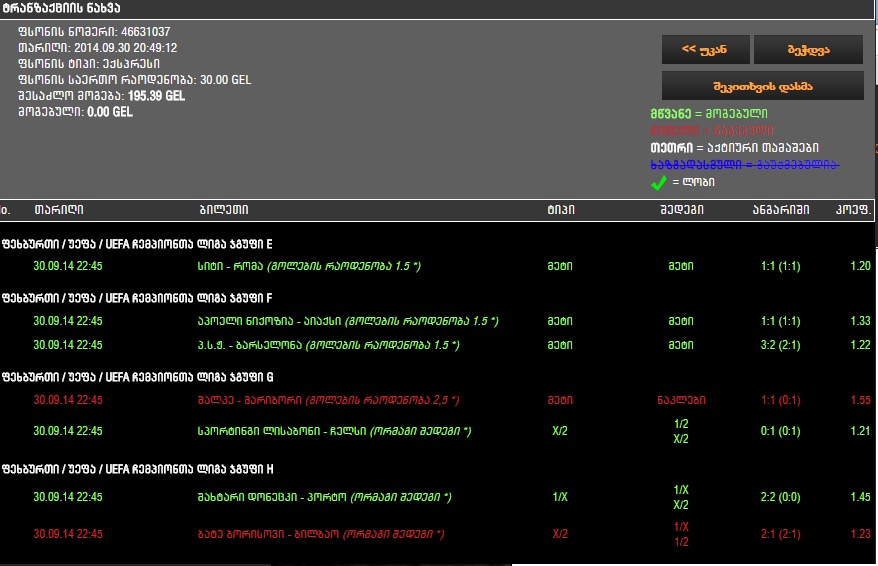The height and width of the screenshot is (566, 878).
Task: Click the blue strikethrough legend entry
Action: point(745,164)
